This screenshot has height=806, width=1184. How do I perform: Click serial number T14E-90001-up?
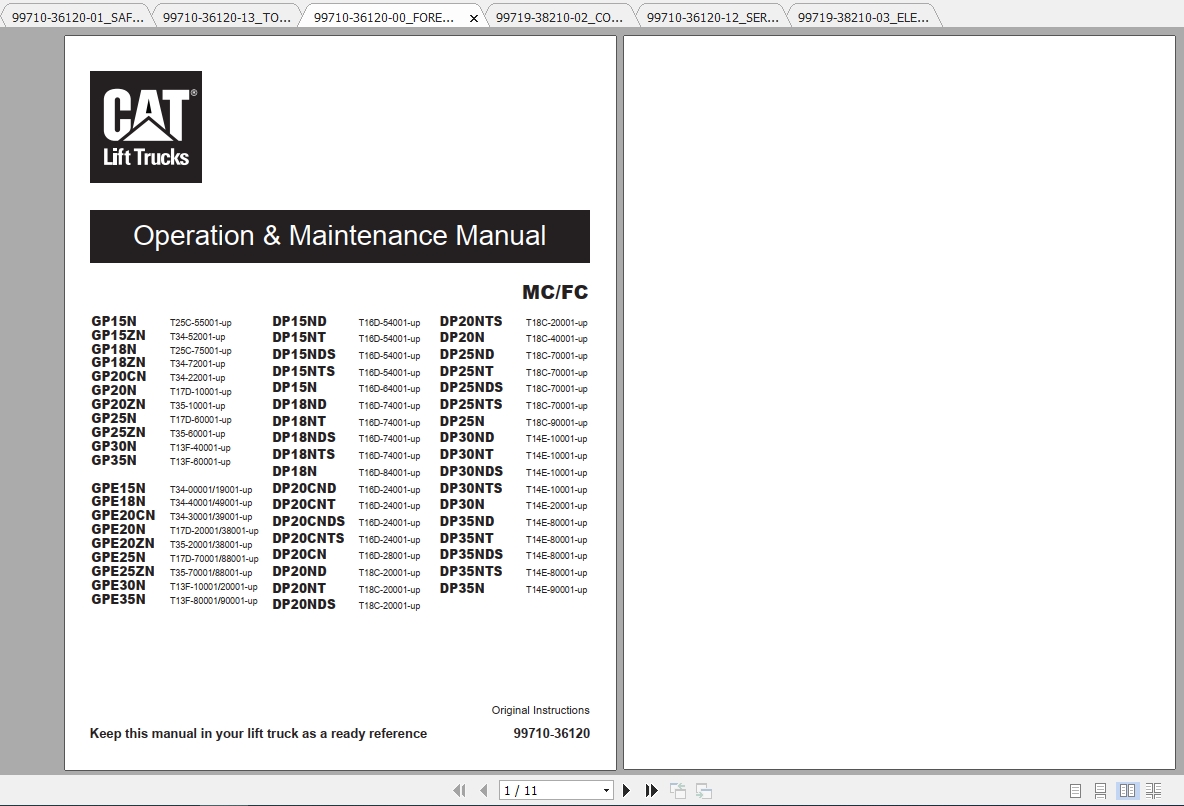[x=557, y=590]
